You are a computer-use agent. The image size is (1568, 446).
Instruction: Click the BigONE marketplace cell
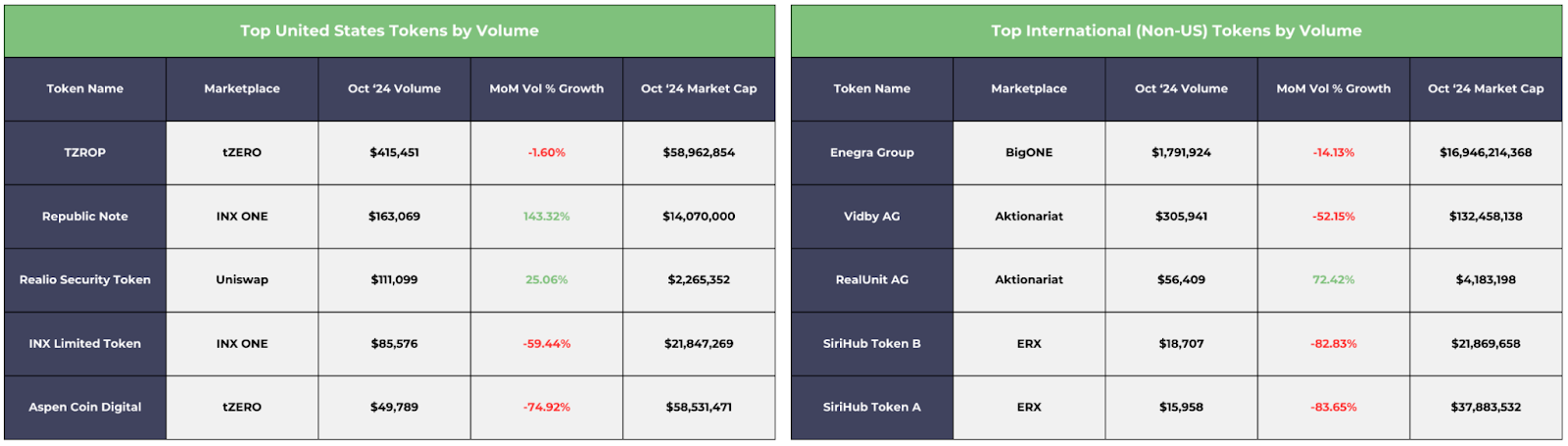pyautogui.click(x=1029, y=153)
